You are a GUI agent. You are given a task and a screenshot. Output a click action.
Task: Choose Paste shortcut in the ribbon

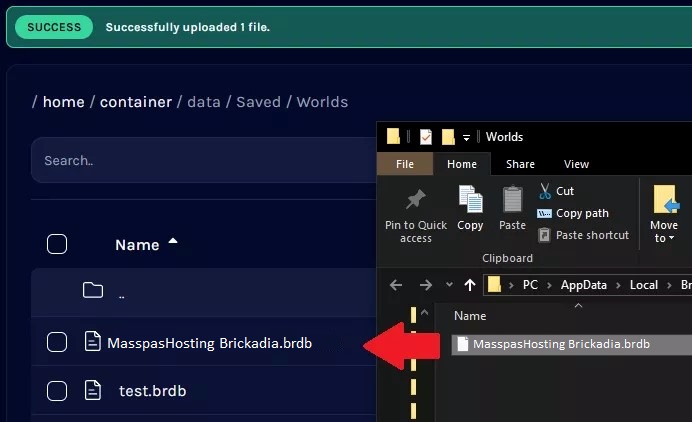click(590, 235)
